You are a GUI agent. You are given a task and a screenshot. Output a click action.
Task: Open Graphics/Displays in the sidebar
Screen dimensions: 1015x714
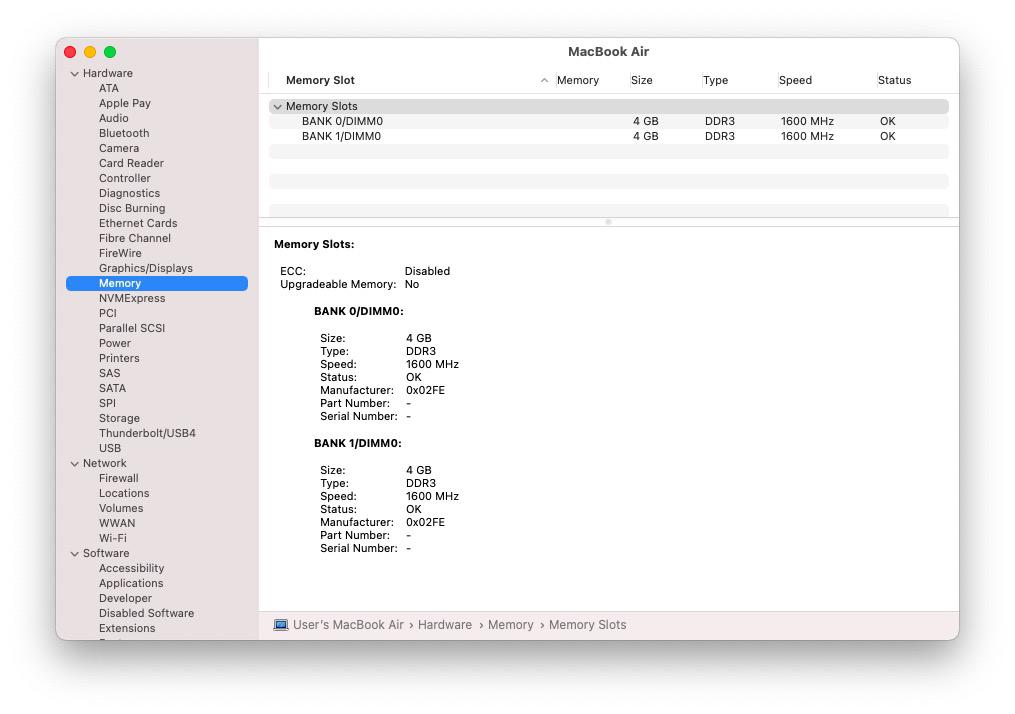pyautogui.click(x=146, y=268)
